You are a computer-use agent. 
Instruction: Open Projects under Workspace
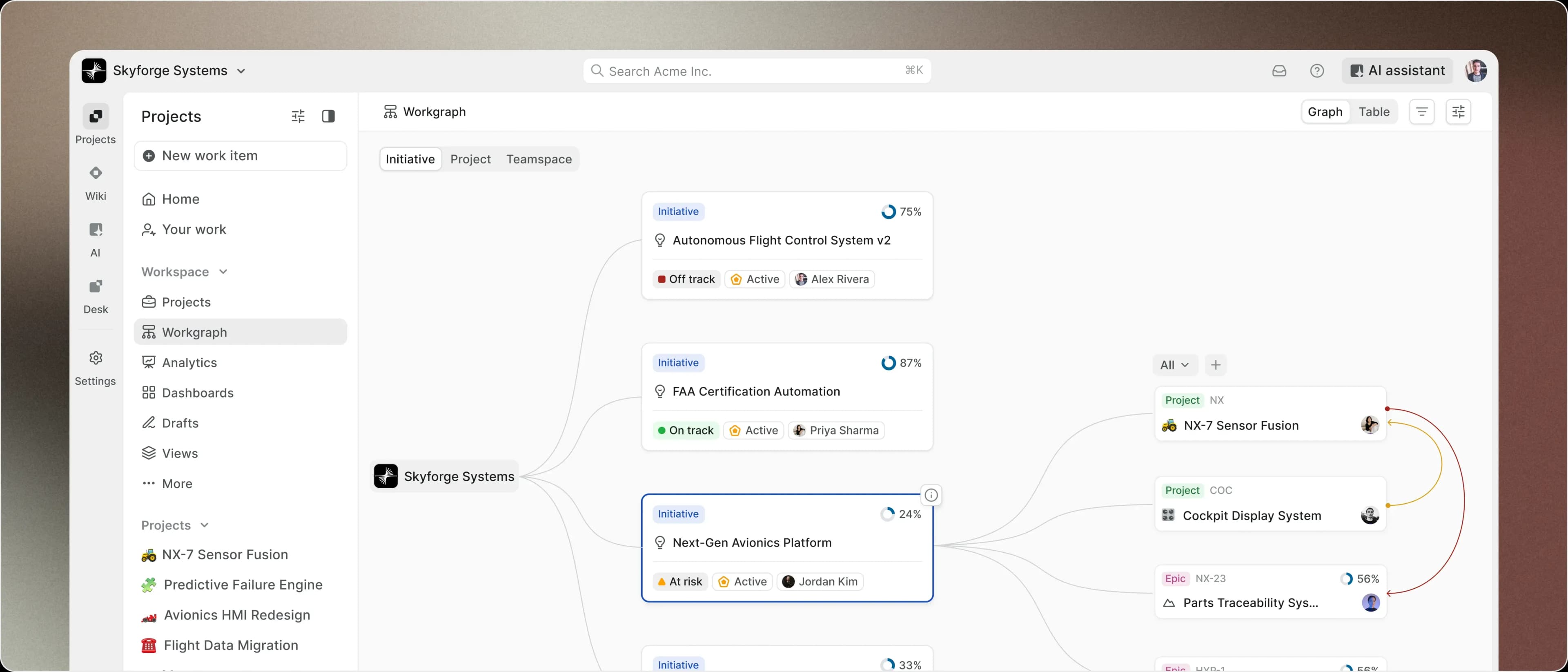[x=241, y=302]
